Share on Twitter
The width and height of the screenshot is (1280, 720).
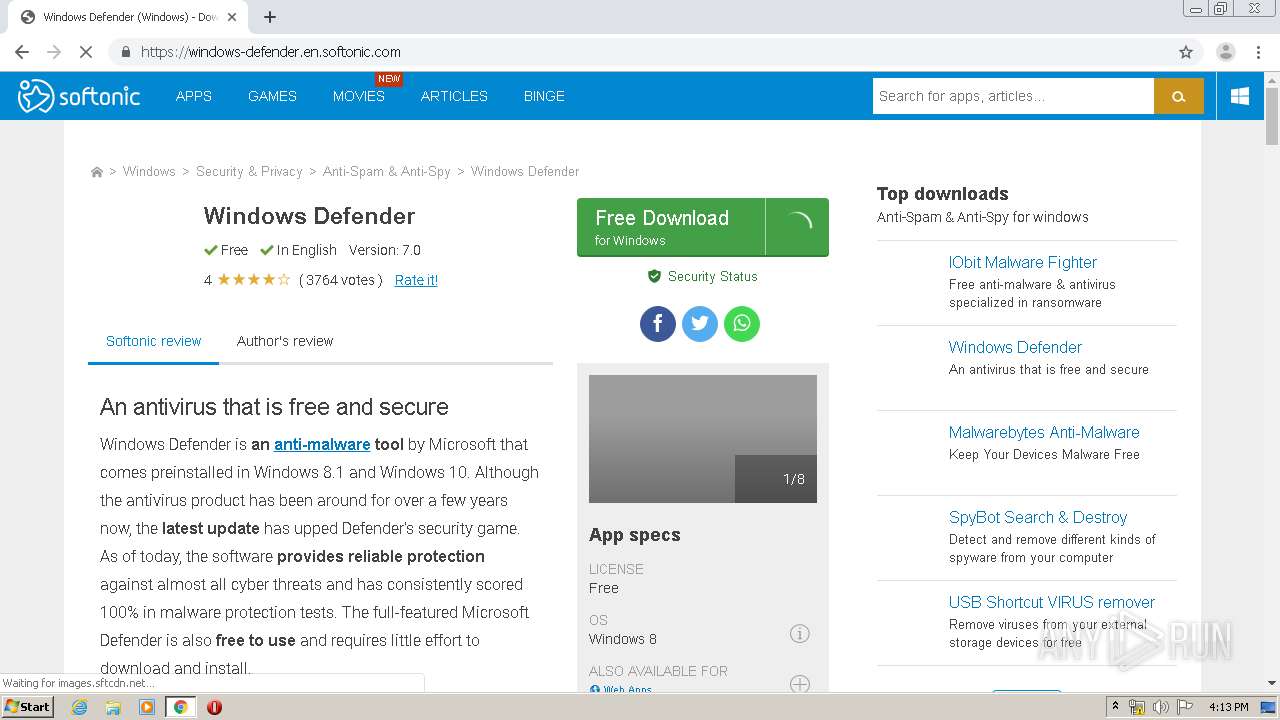tap(700, 323)
